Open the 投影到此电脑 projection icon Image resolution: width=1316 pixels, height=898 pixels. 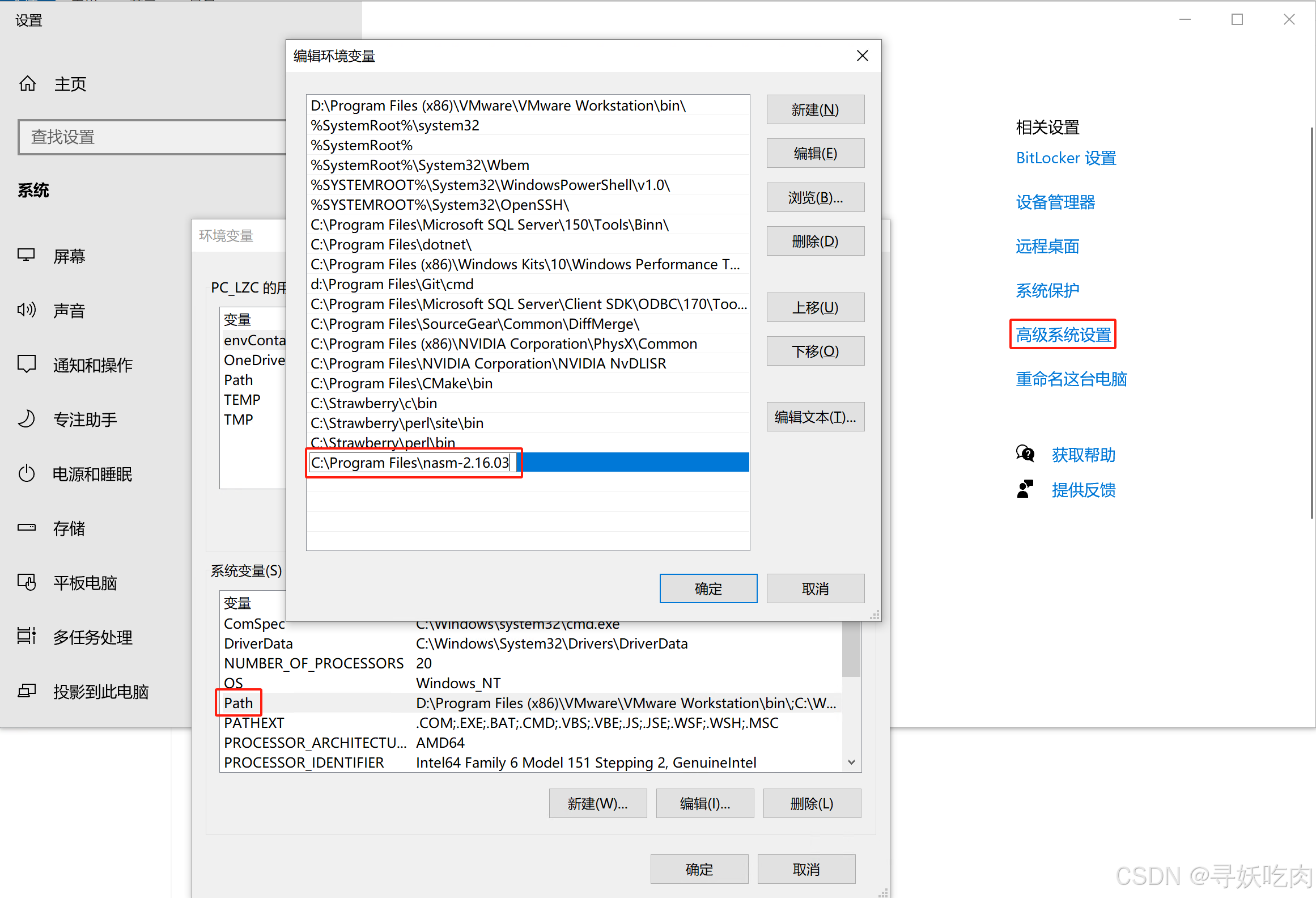pos(26,691)
